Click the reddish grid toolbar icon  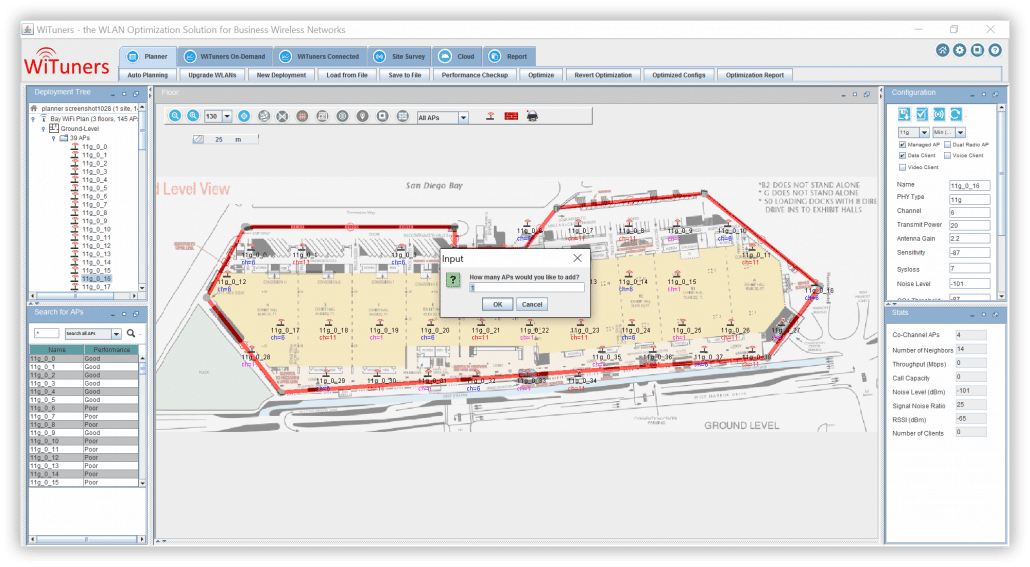click(302, 116)
